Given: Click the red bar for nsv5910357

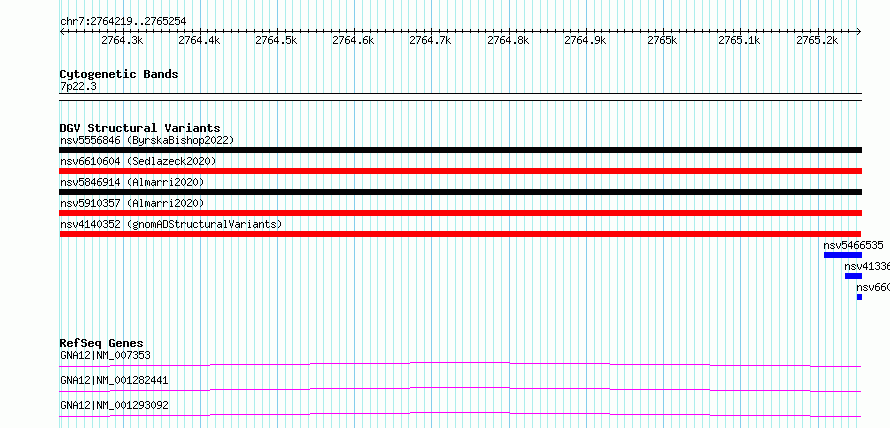Looking at the screenshot, I should coord(461,213).
